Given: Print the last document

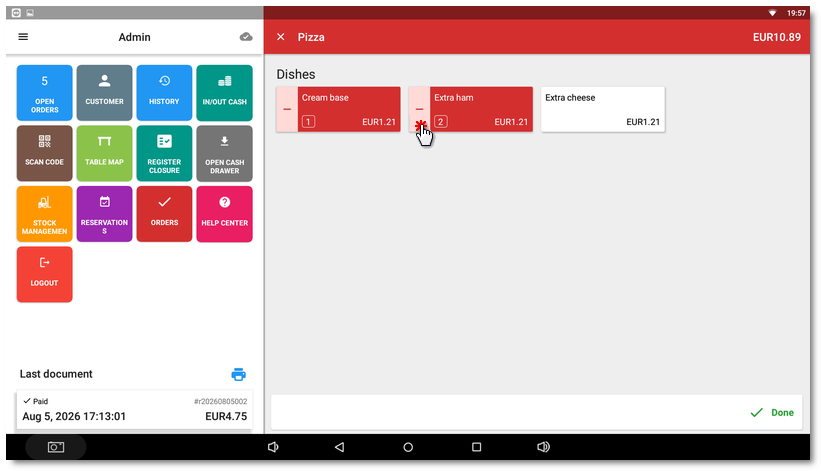Looking at the screenshot, I should 238,374.
